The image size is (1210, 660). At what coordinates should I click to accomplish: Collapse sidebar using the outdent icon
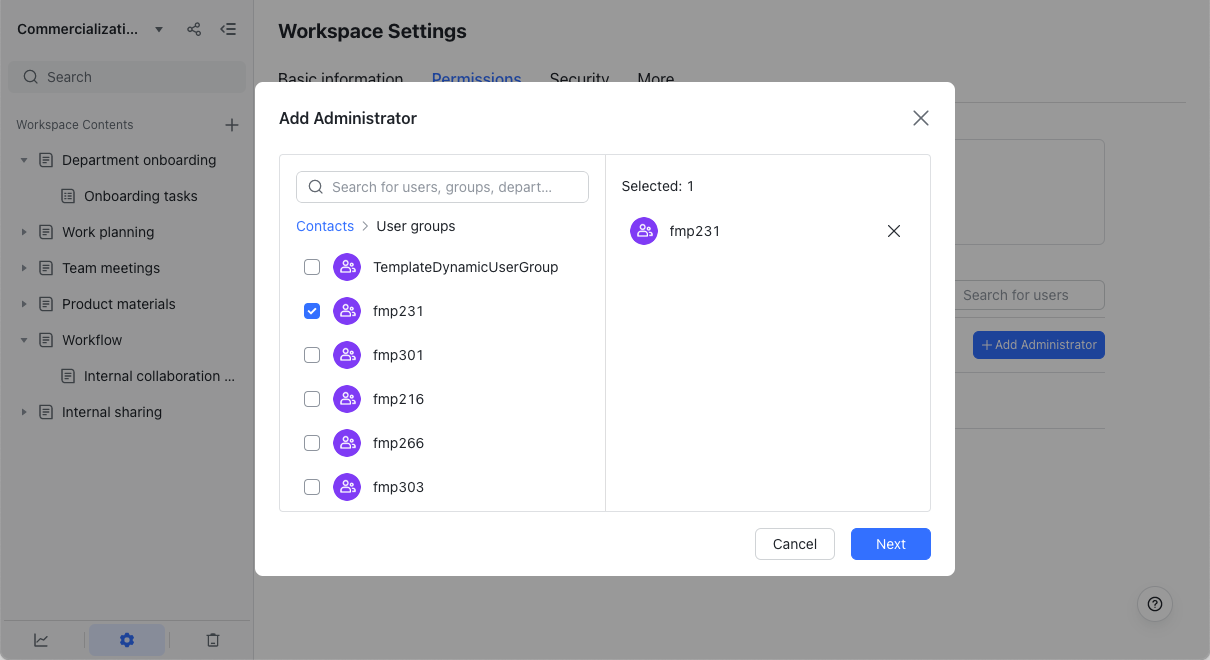tap(228, 29)
